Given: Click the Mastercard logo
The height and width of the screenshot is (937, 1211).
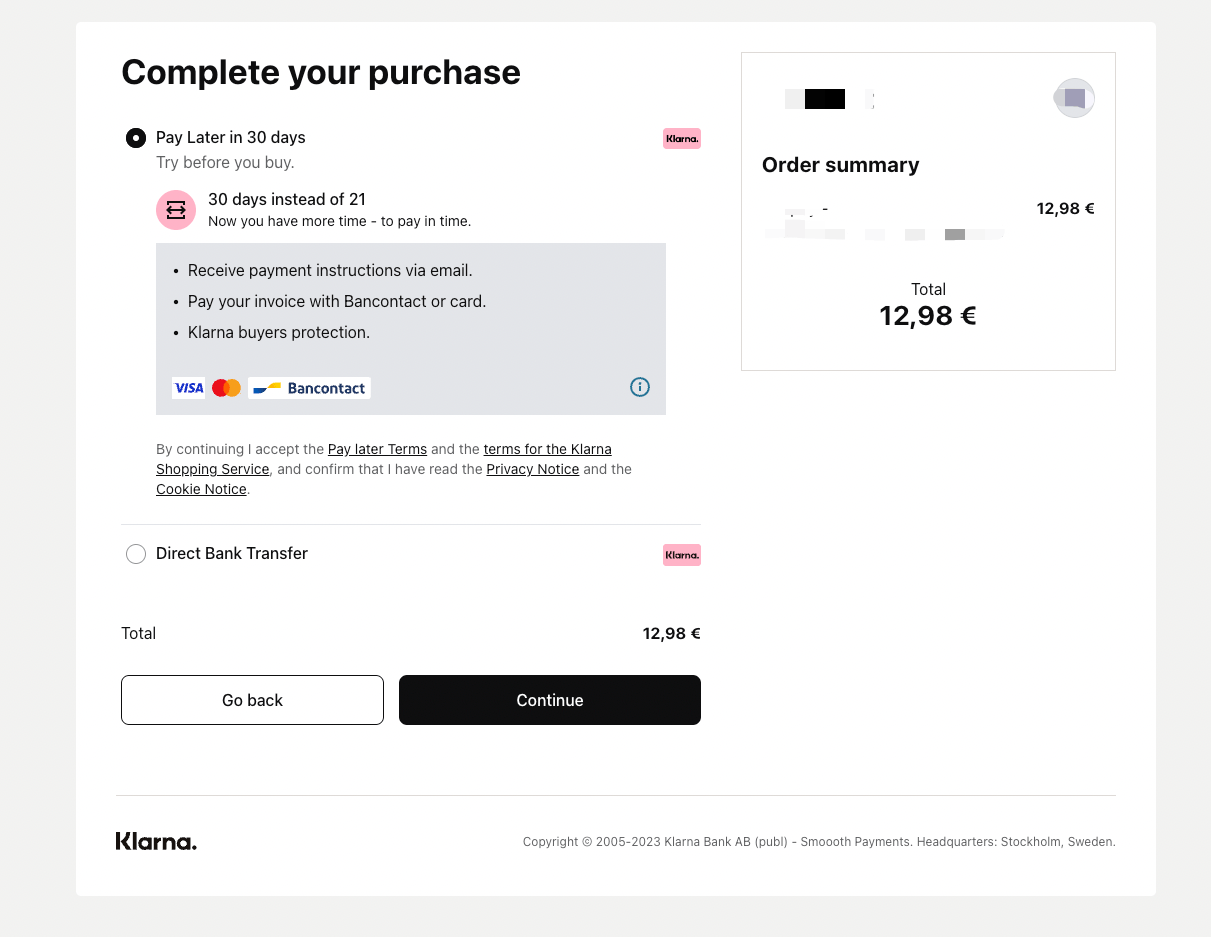Looking at the screenshot, I should tap(227, 387).
